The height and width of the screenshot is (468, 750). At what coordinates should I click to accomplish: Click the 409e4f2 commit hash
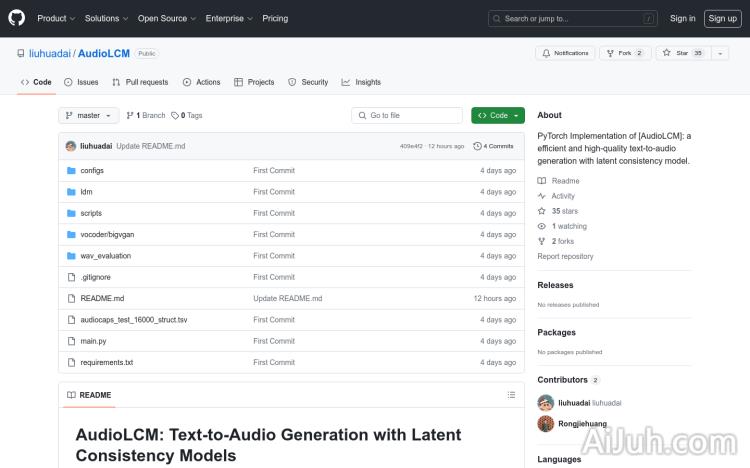click(x=411, y=146)
